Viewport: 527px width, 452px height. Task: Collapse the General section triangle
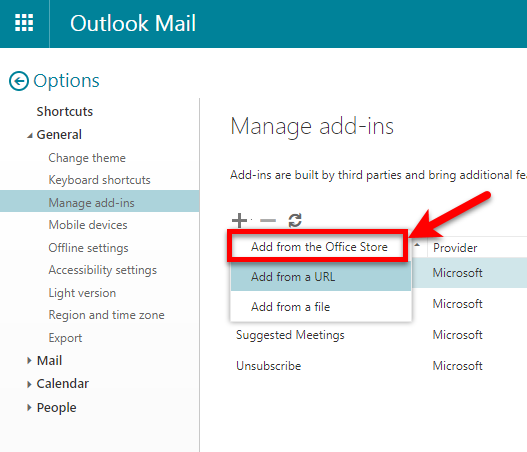pyautogui.click(x=30, y=135)
